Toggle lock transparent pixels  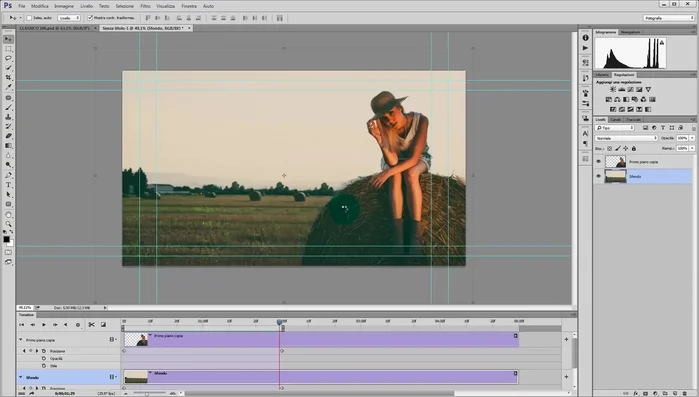[x=609, y=148]
